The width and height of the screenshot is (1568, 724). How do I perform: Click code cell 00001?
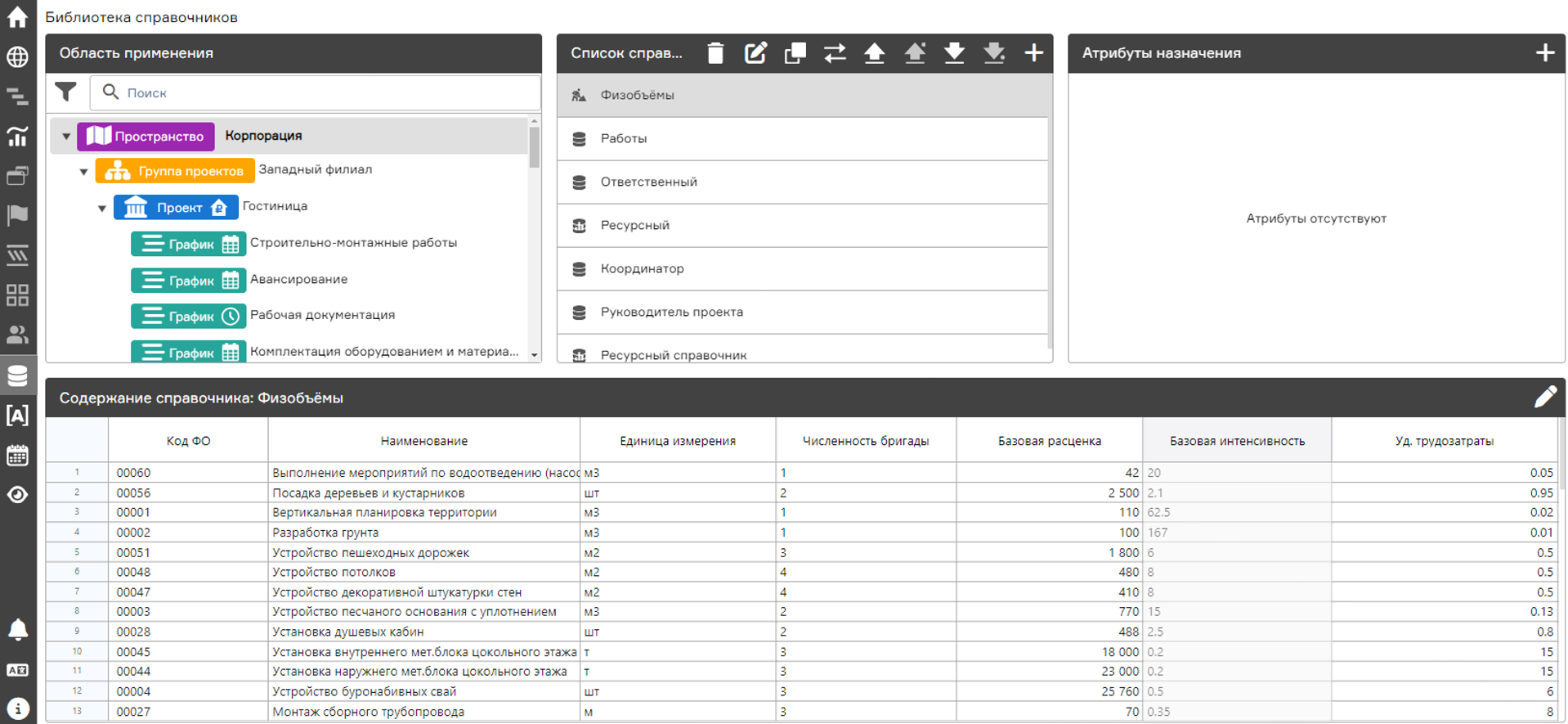pyautogui.click(x=188, y=512)
